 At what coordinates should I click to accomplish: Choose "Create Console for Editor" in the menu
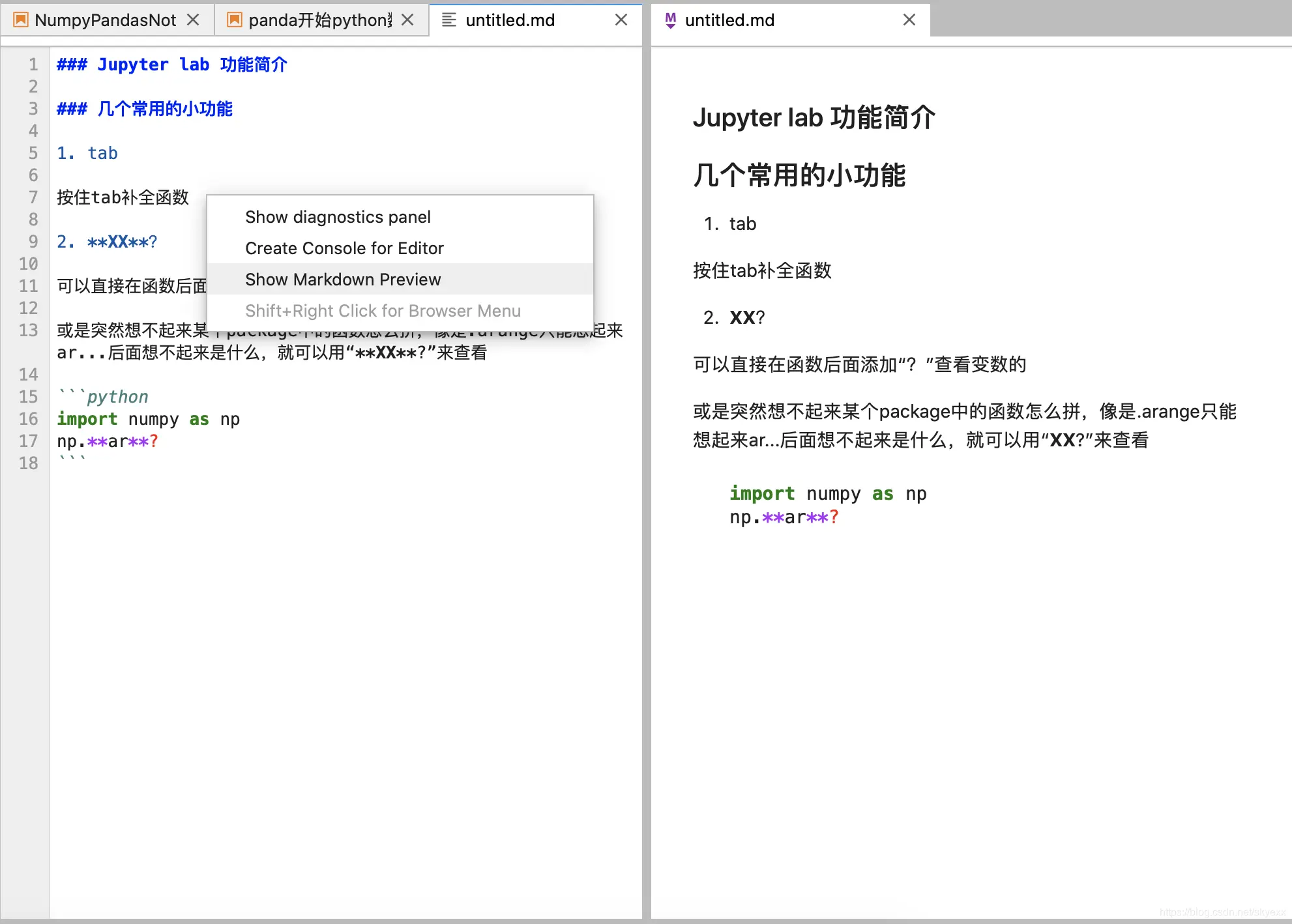[344, 248]
